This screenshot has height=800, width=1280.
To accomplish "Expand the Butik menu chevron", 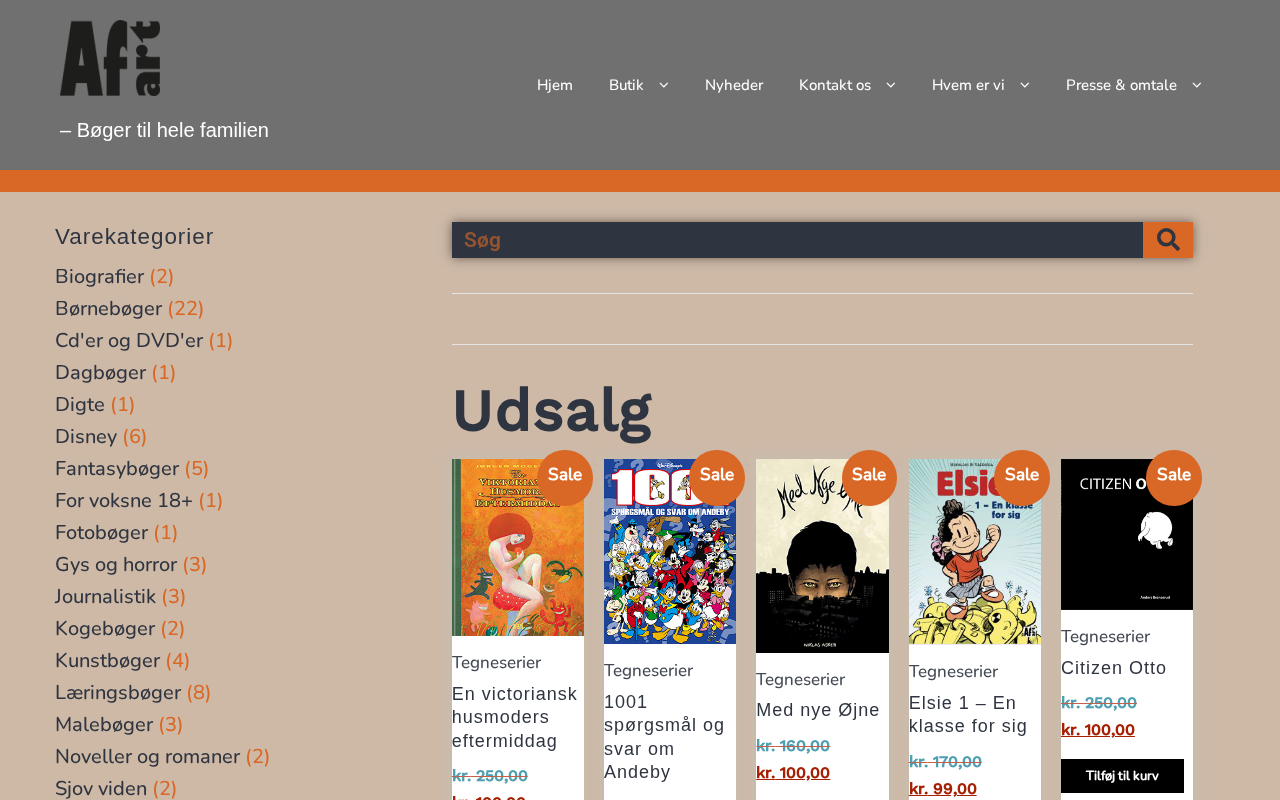I will click(x=663, y=85).
